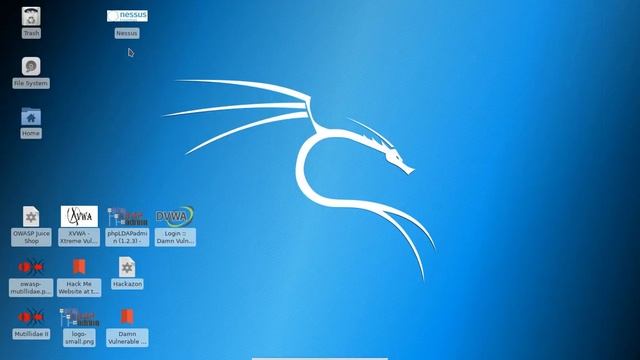Click the Home label text
The width and height of the screenshot is (640, 360).
tap(31, 133)
